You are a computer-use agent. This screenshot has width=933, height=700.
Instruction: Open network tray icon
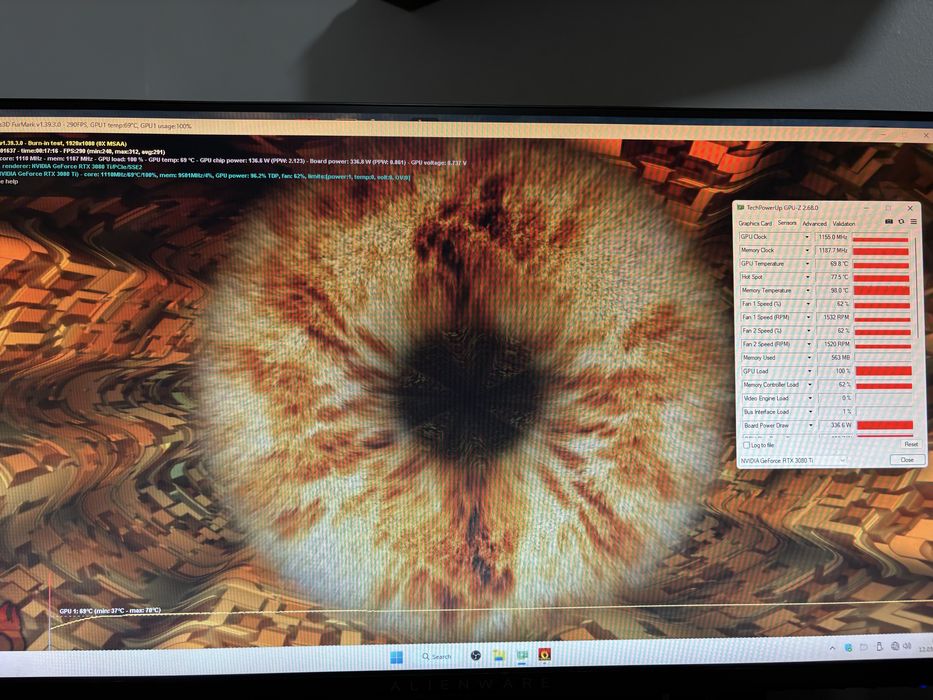coord(896,646)
